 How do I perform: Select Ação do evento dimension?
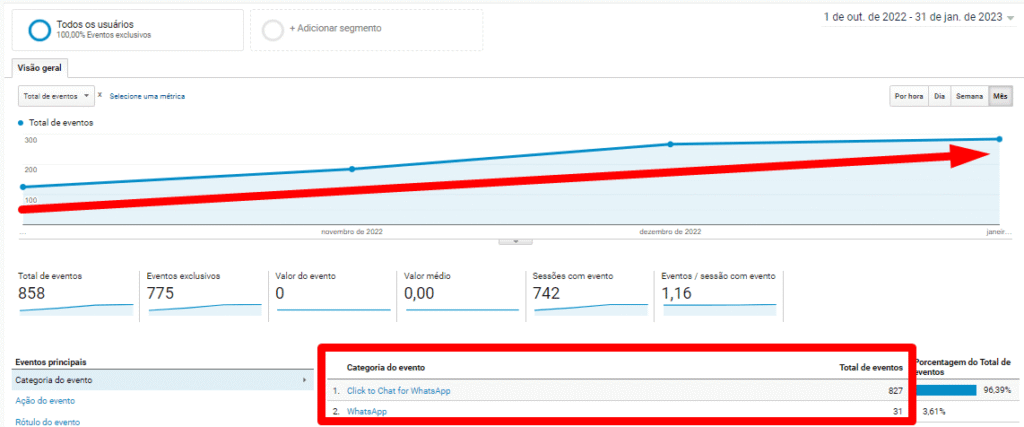point(44,401)
